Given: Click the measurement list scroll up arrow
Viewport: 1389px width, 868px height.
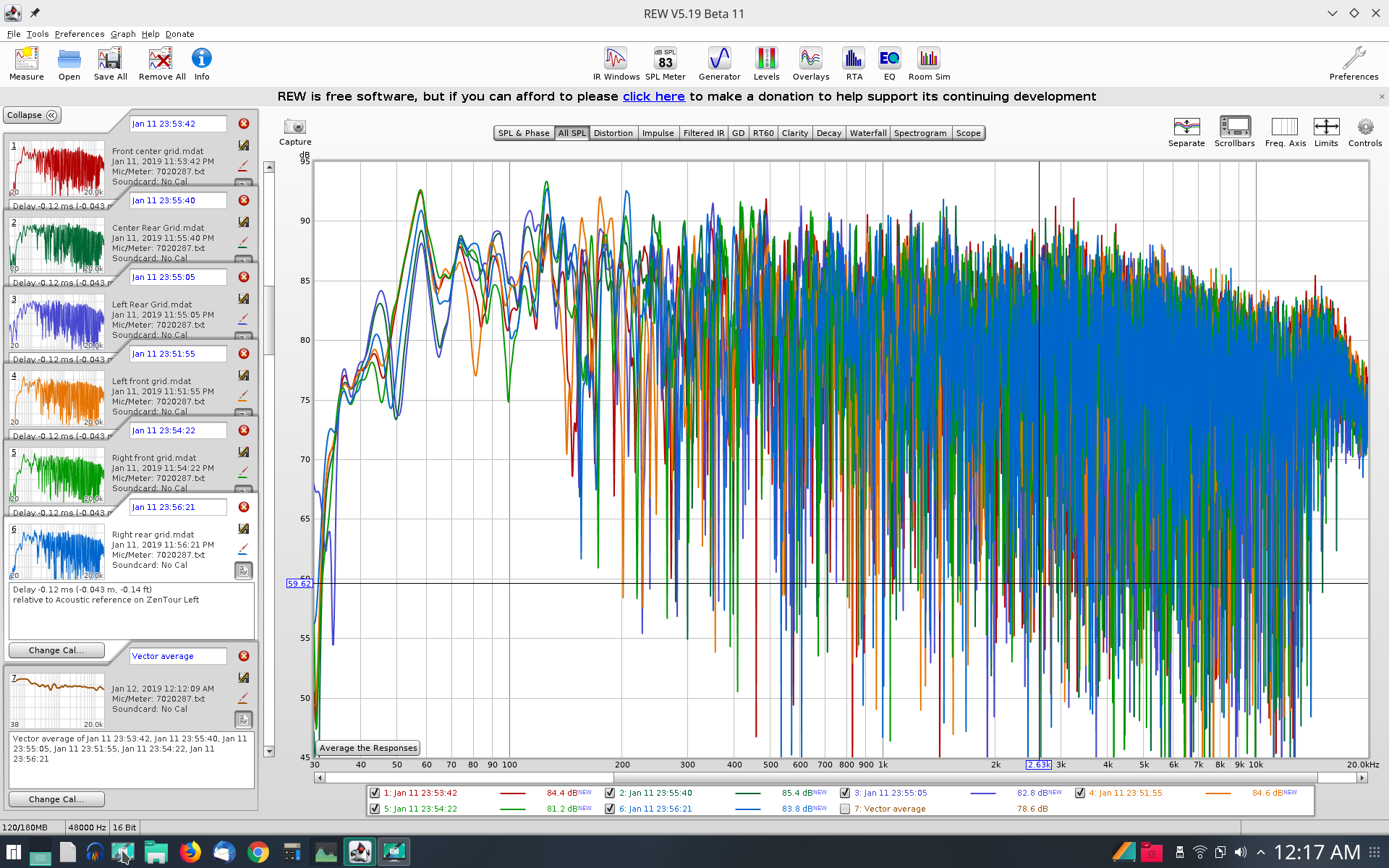Looking at the screenshot, I should pos(269,167).
